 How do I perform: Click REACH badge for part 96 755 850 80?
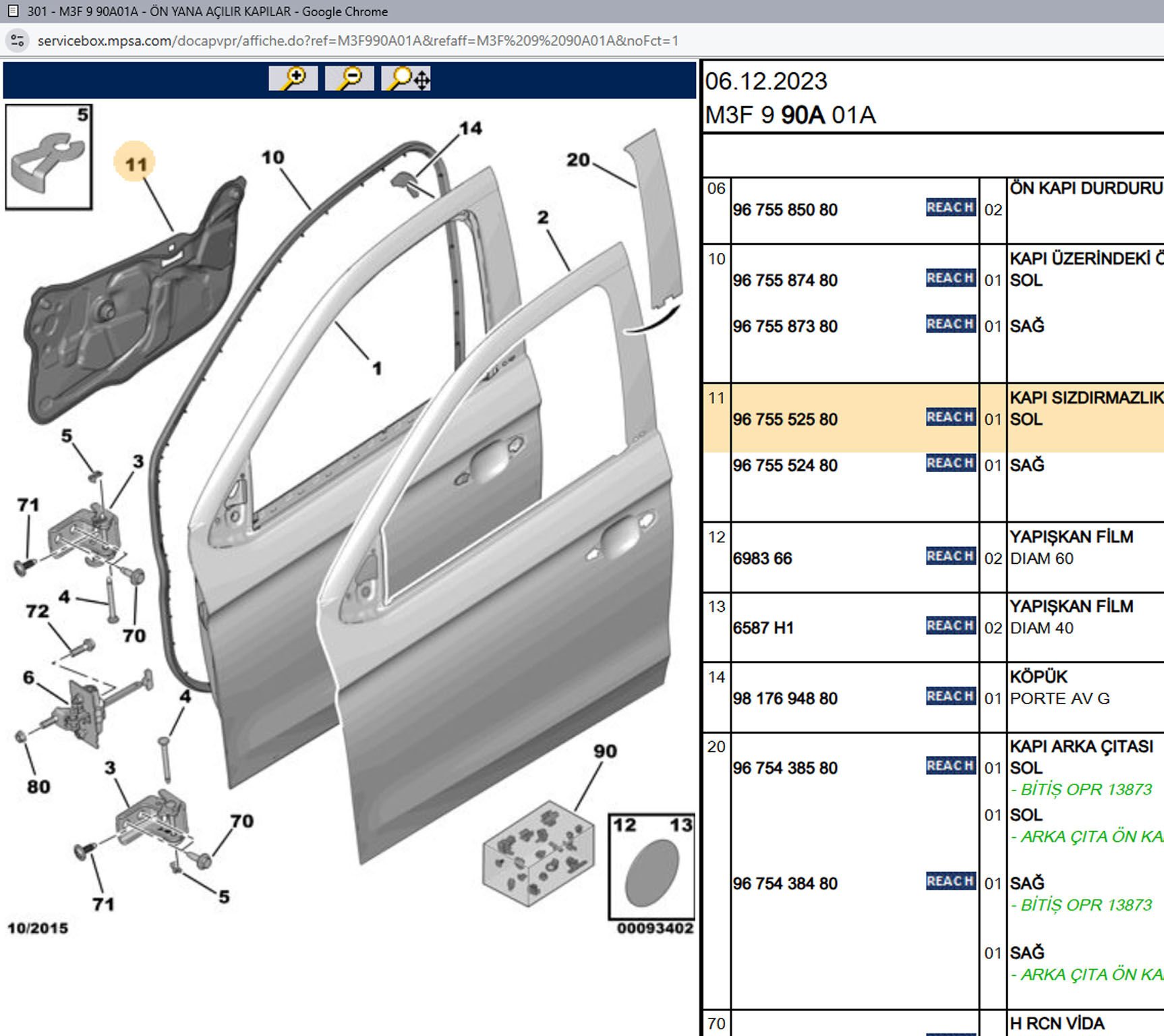[950, 208]
